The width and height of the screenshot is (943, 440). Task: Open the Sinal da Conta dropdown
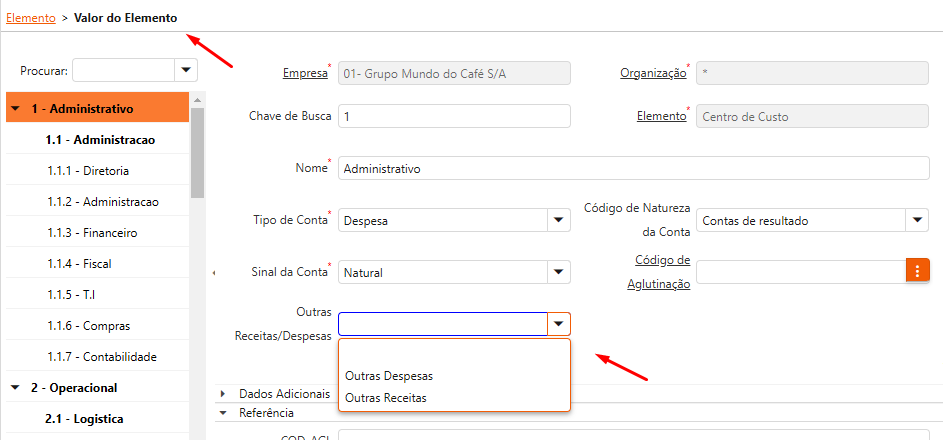(x=558, y=272)
